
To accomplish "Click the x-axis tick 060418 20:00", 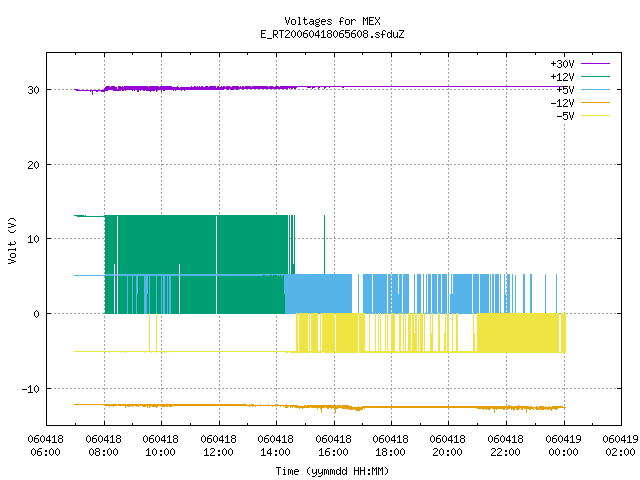I will [x=447, y=446].
